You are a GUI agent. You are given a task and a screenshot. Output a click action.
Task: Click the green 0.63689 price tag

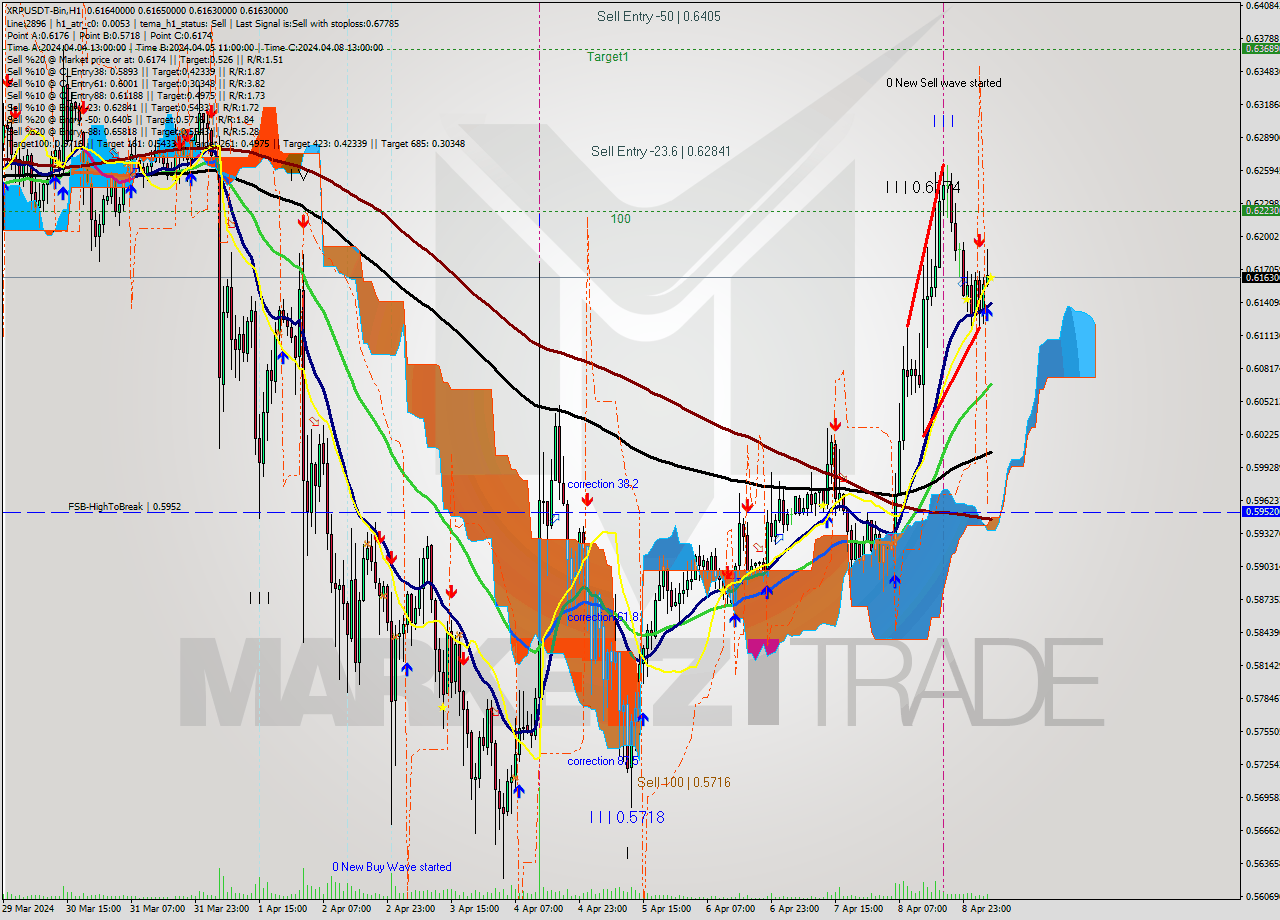tap(1260, 48)
